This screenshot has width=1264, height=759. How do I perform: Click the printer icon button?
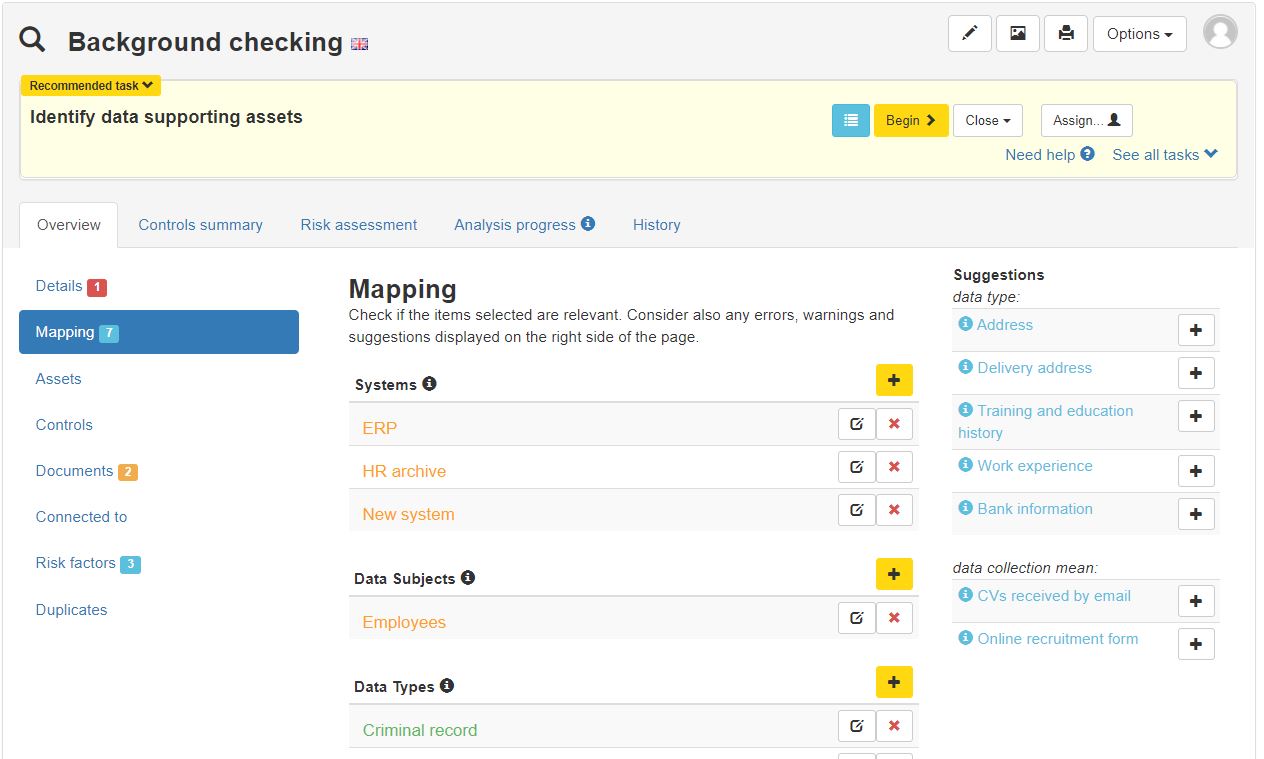[x=1066, y=34]
